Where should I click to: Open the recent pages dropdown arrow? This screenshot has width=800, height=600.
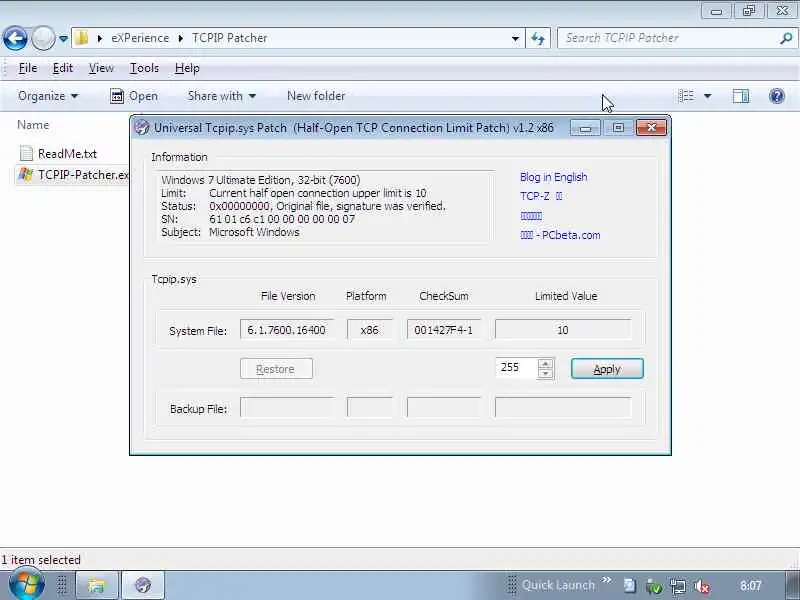[x=63, y=38]
